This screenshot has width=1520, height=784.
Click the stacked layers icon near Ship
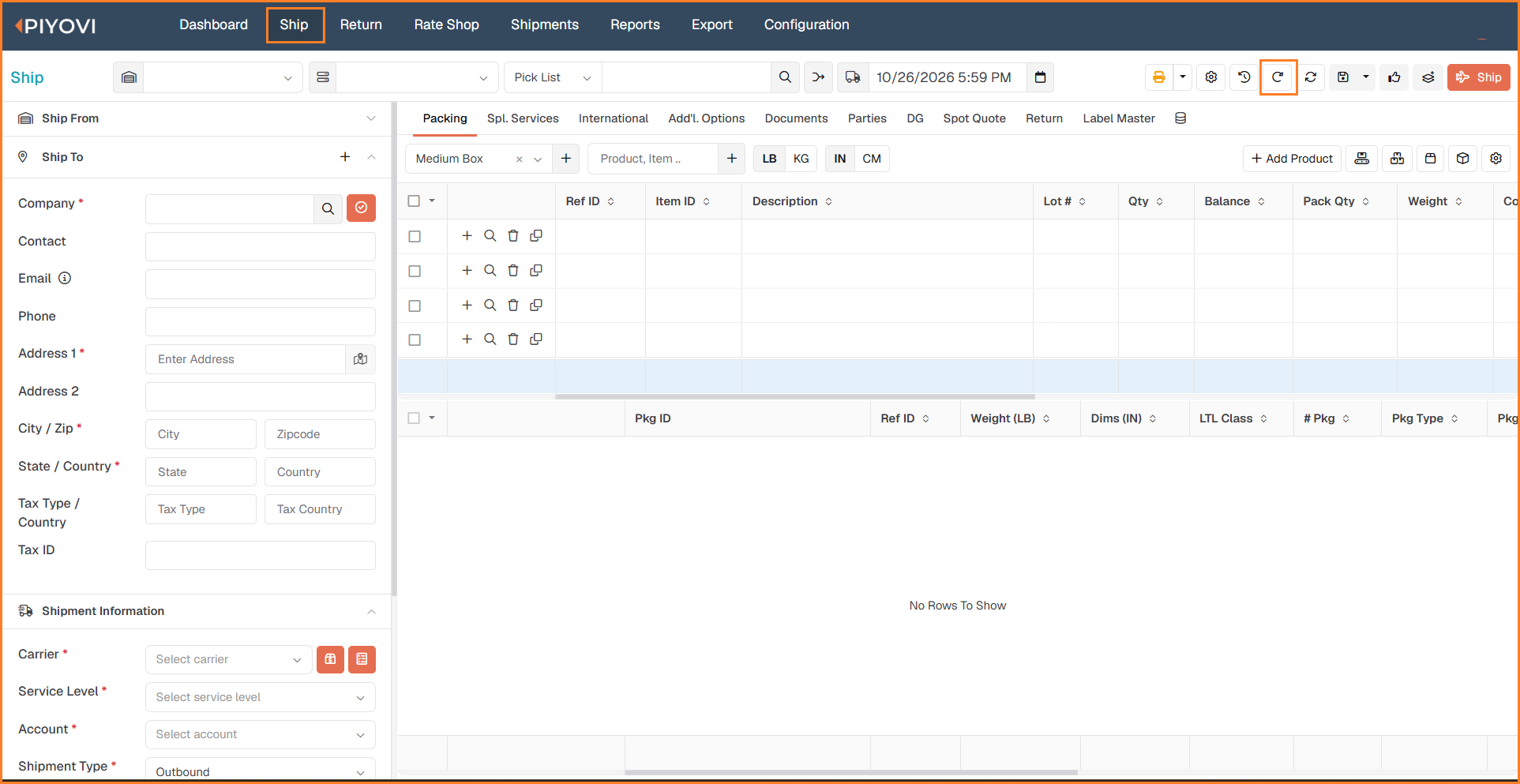1428,77
